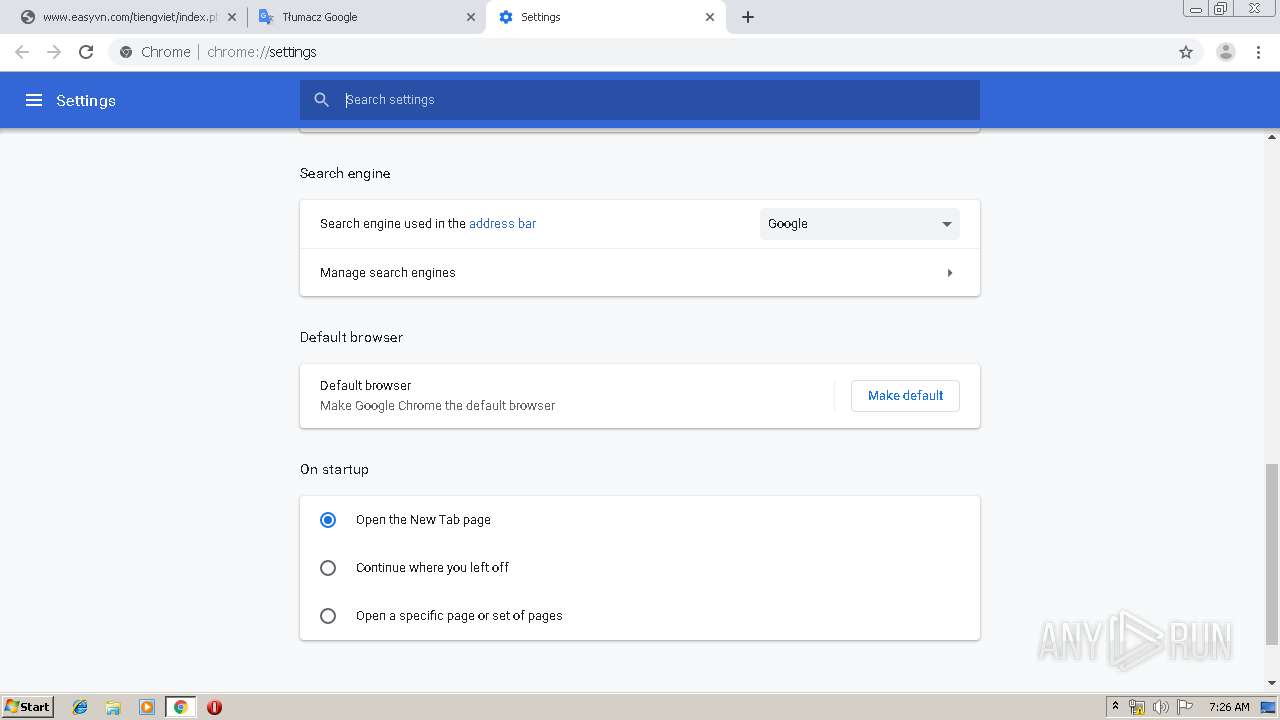Open the volume tray icon

1160,707
